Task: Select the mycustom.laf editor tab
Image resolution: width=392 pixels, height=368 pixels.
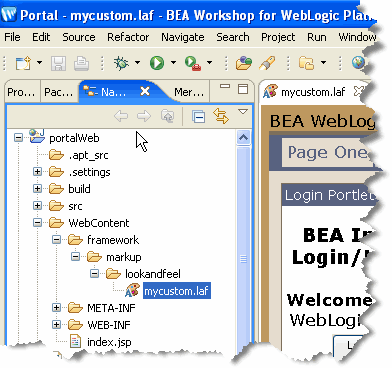Action: 313,92
